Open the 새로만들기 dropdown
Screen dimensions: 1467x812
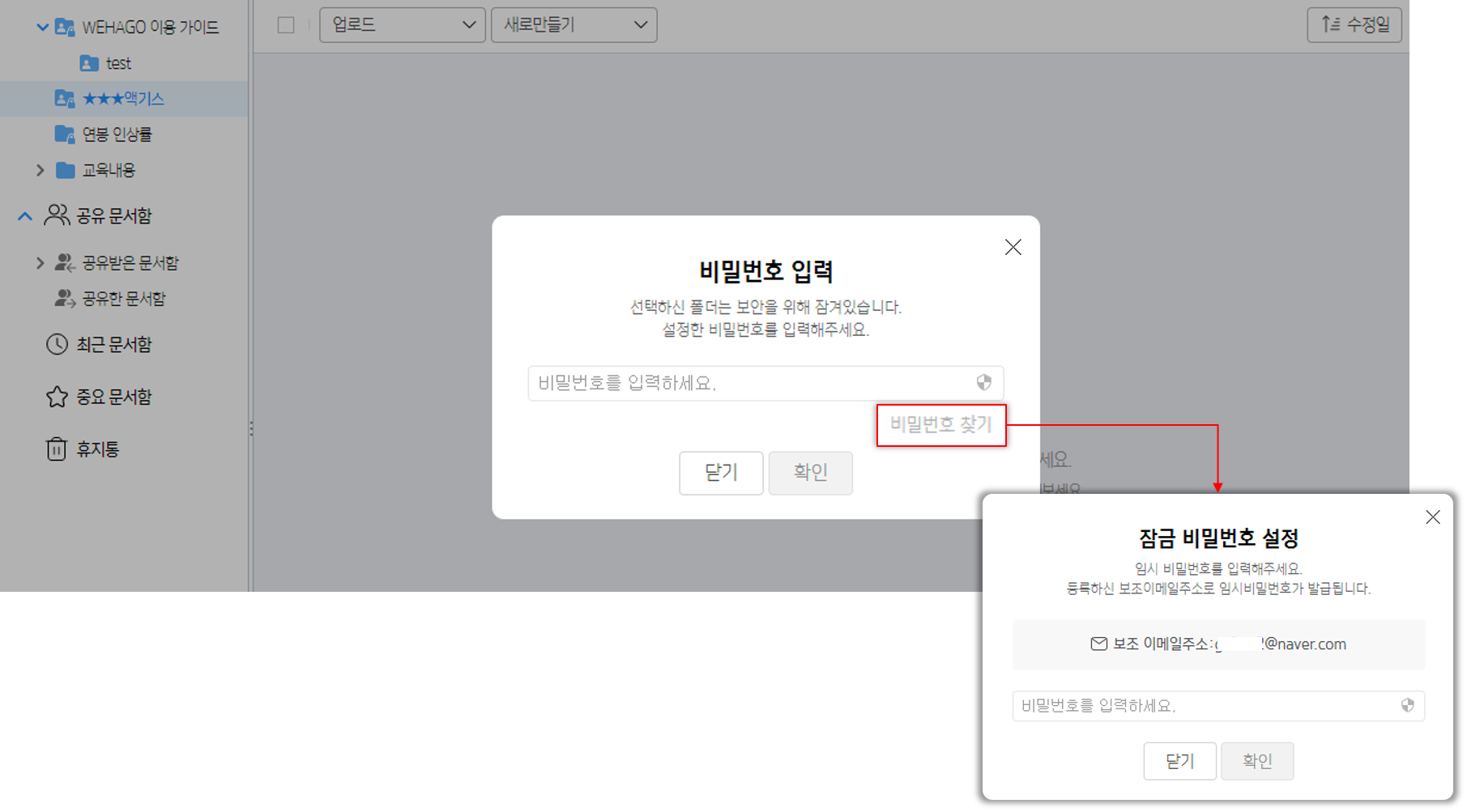click(x=574, y=25)
